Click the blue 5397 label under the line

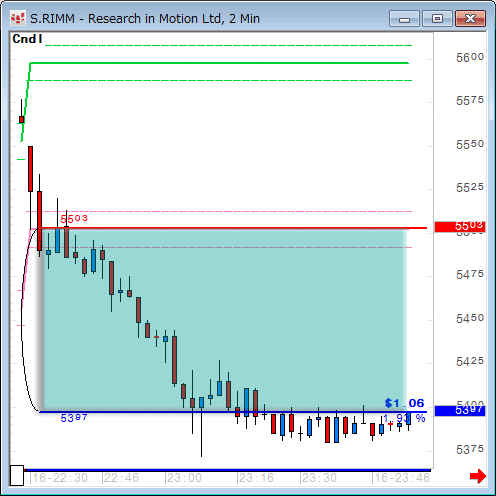pyautogui.click(x=74, y=418)
